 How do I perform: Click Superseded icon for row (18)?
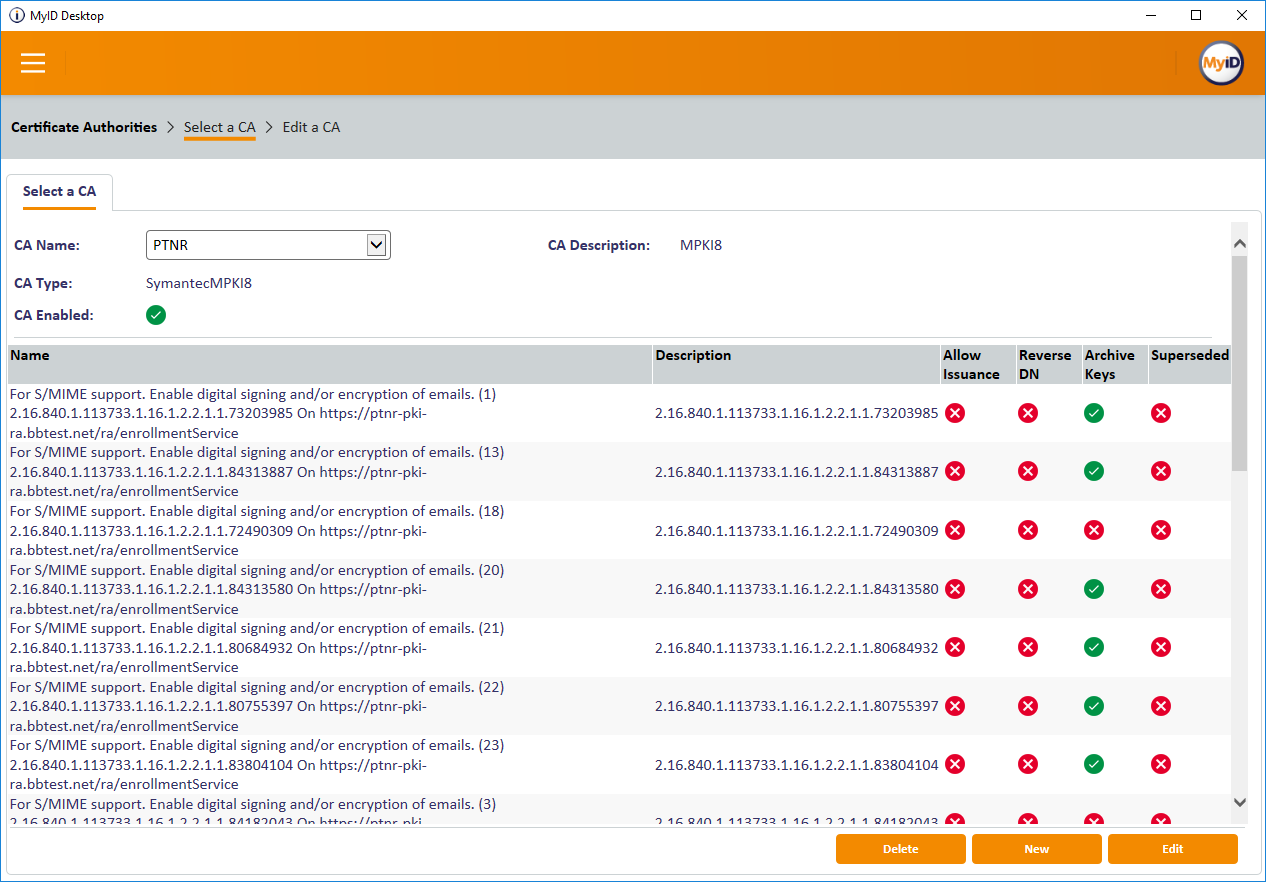[x=1161, y=530]
